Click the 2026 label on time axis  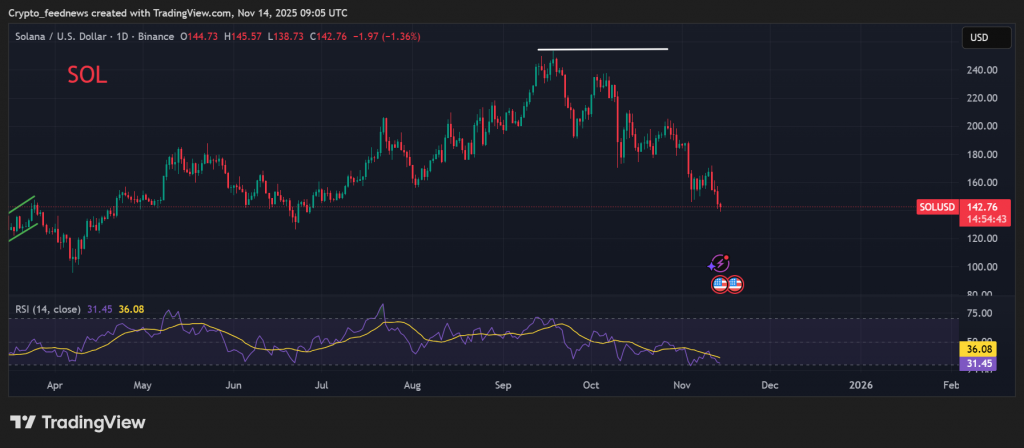[859, 384]
